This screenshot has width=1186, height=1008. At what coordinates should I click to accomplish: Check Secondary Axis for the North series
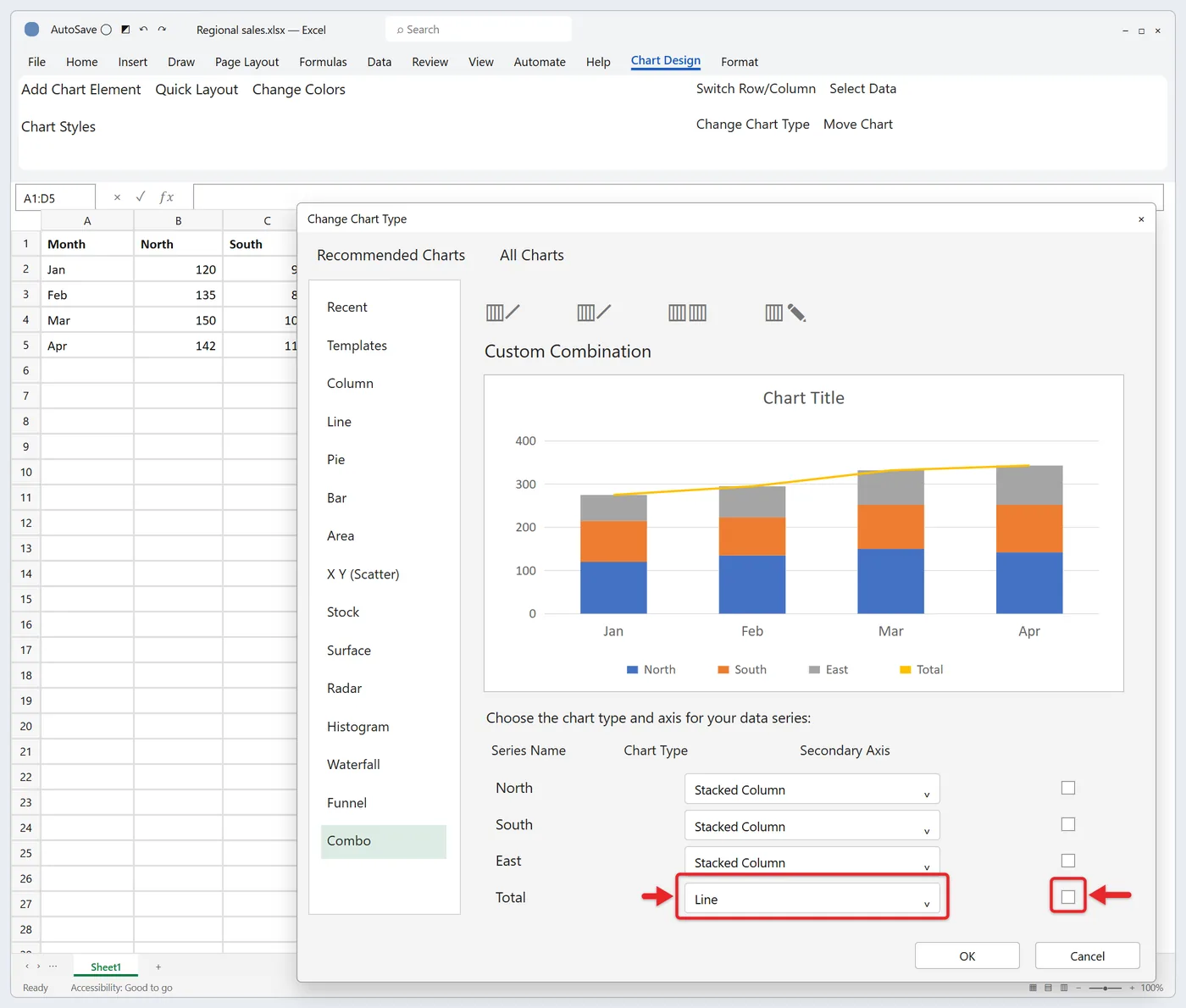pyautogui.click(x=1068, y=788)
